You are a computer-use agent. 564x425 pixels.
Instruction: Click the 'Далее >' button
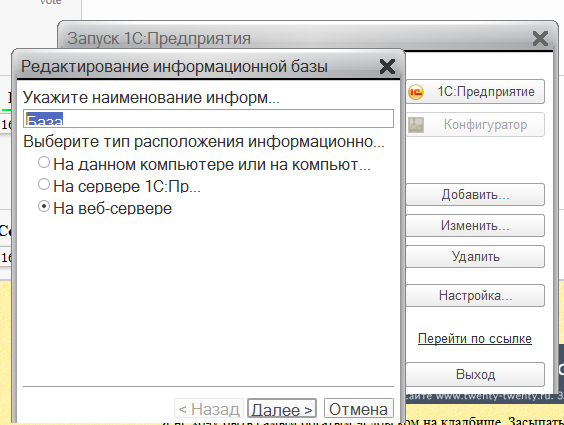pyautogui.click(x=282, y=409)
